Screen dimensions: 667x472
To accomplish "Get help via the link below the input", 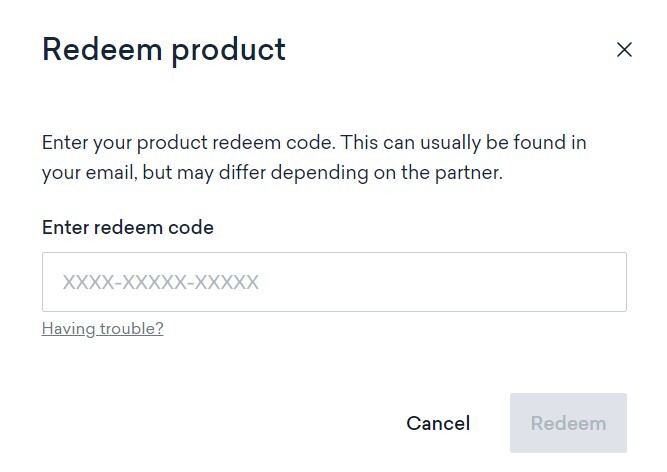I will (102, 328).
